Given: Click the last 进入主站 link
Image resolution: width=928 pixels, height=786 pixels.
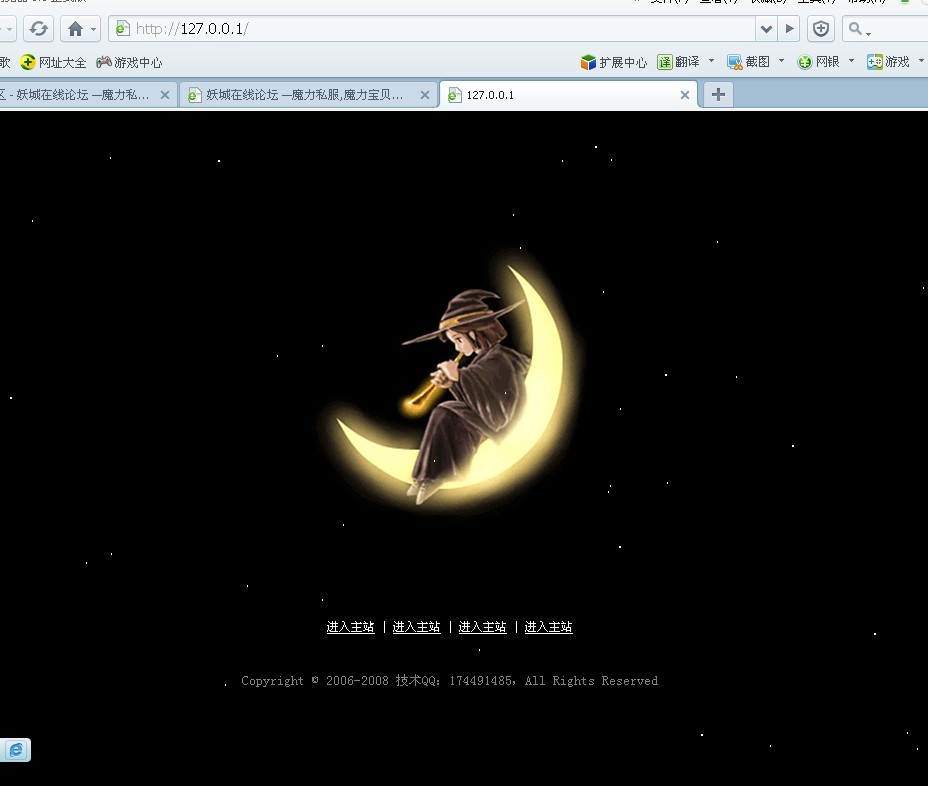Looking at the screenshot, I should pos(548,627).
